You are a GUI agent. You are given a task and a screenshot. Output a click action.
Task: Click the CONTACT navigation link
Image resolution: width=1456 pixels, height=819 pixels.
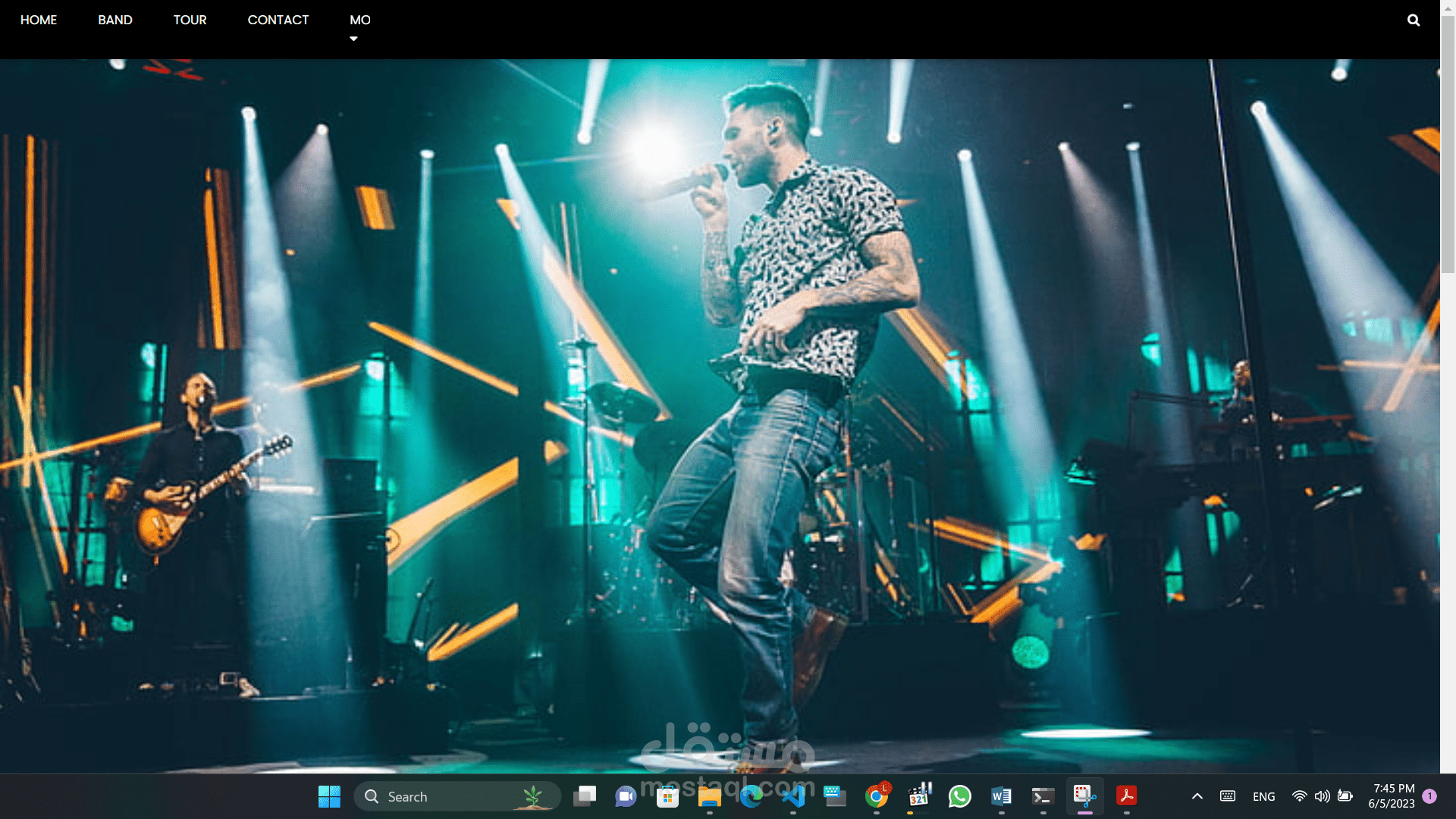pos(278,20)
